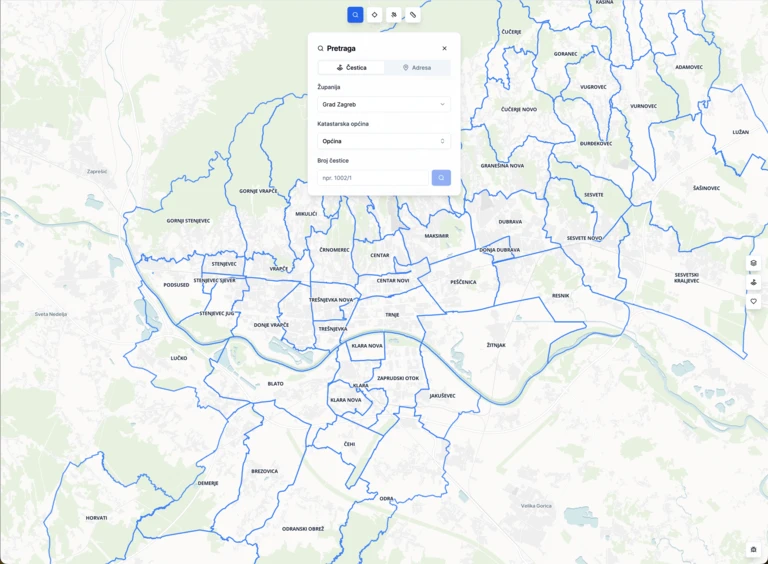Viewport: 768px width, 564px height.
Task: Click the parcel icon below layers button
Action: 753,282
